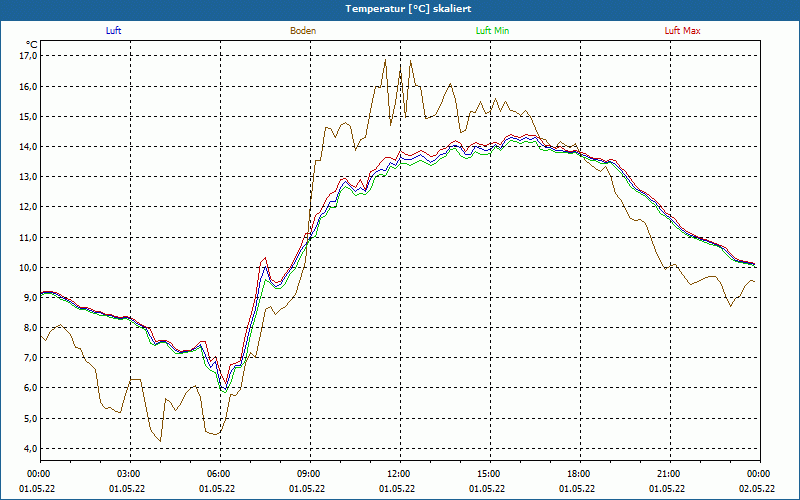Viewport: 800px width, 500px height.
Task: Click the '21:00' time axis label
Action: (670, 474)
